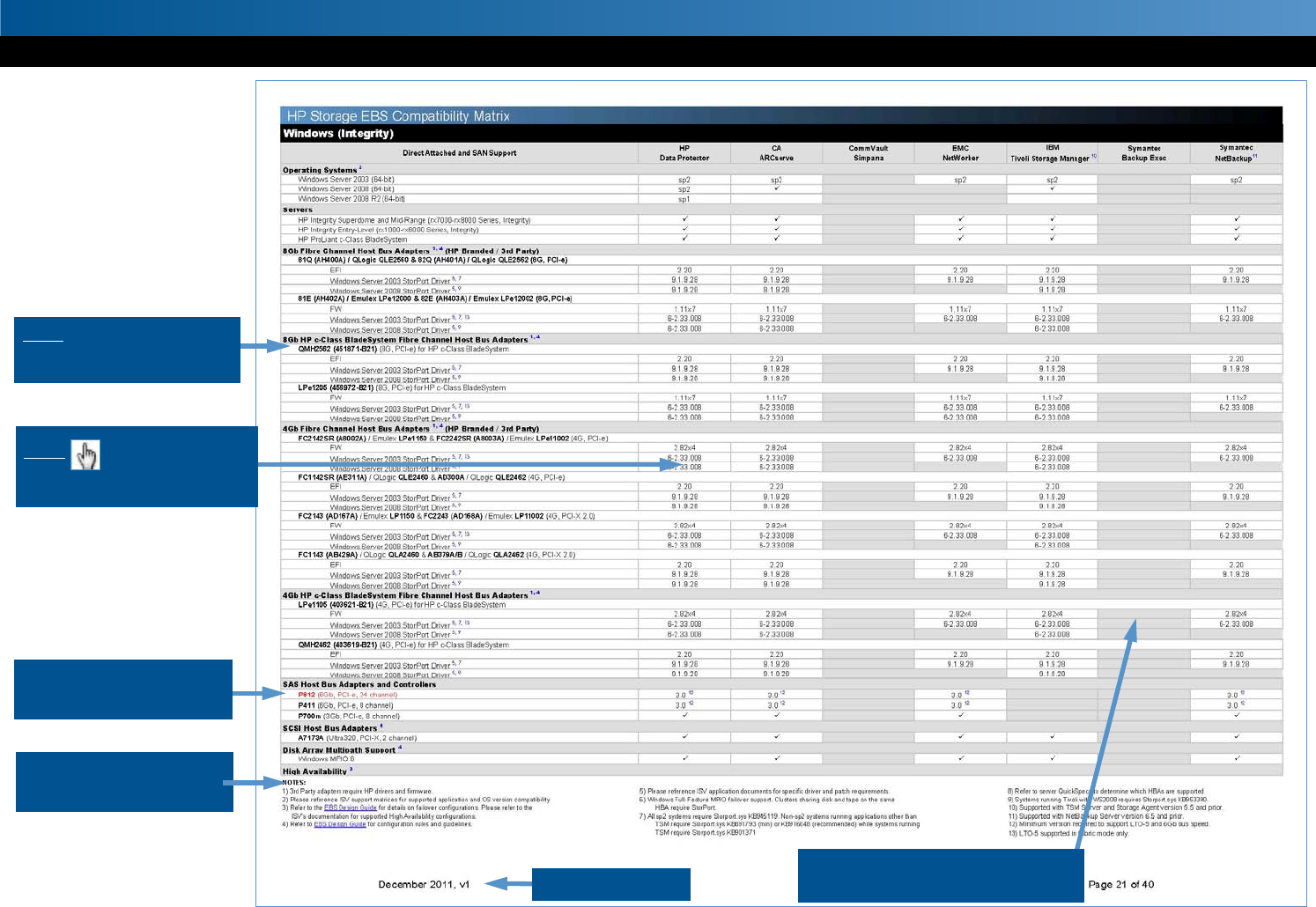Click the "Page 21 of 40" footer text
Screen dimensions: 1316x907
tap(1121, 884)
